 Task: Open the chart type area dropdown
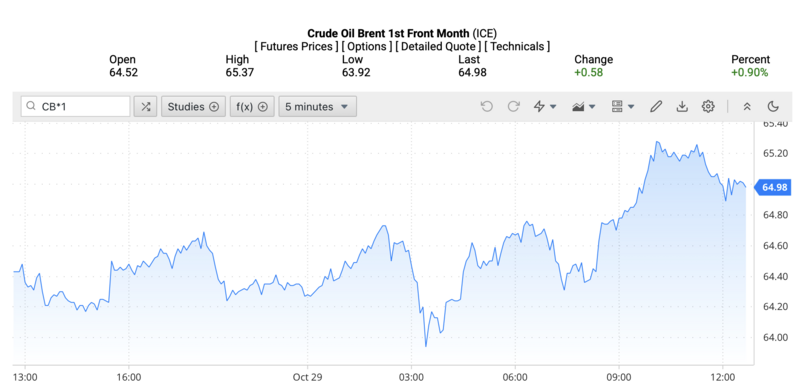coord(584,107)
